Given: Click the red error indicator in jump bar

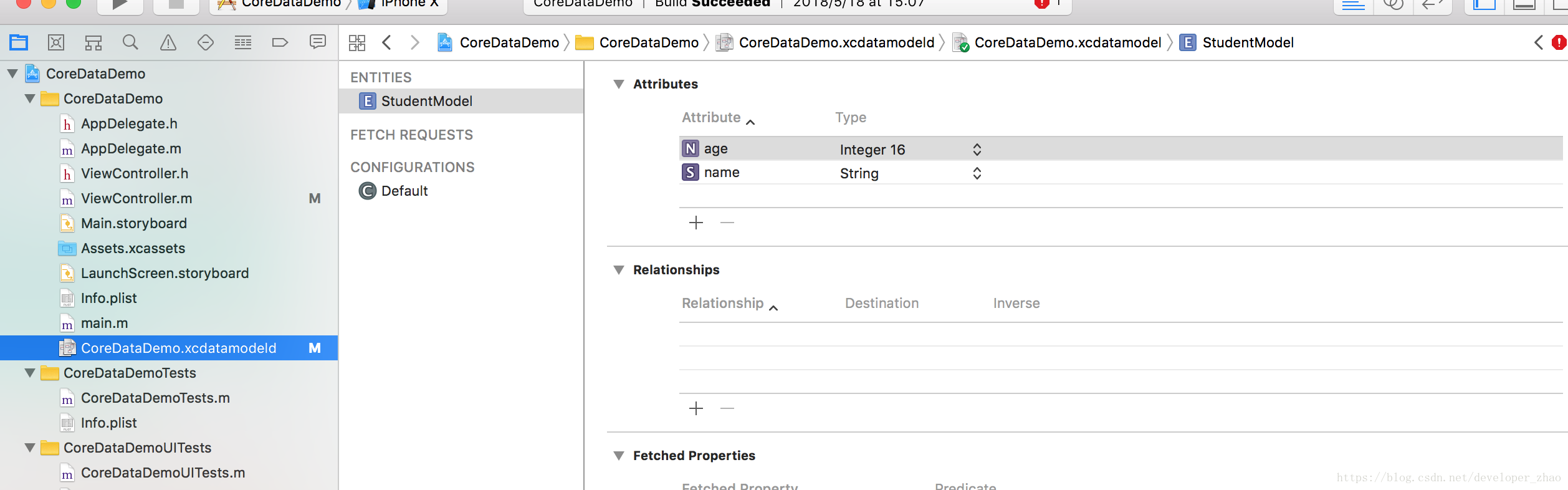Looking at the screenshot, I should pos(1559,42).
